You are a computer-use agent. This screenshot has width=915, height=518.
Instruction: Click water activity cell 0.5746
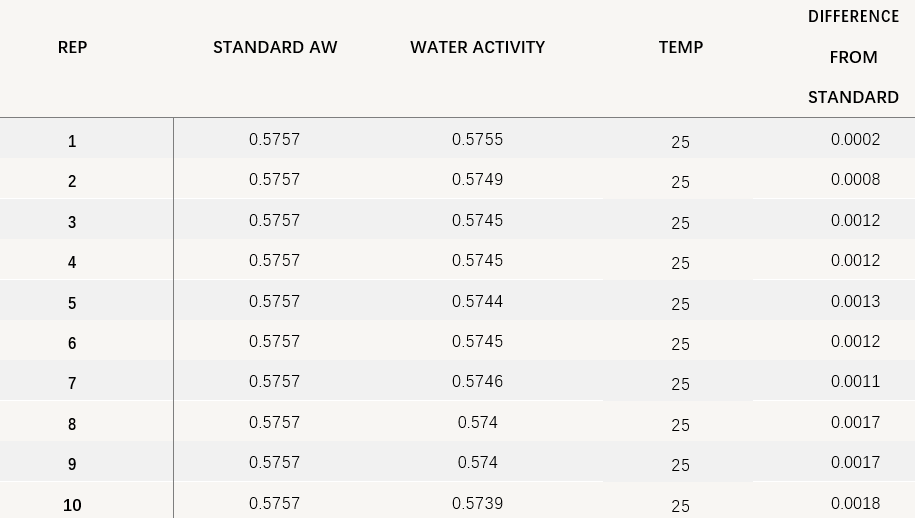(477, 381)
